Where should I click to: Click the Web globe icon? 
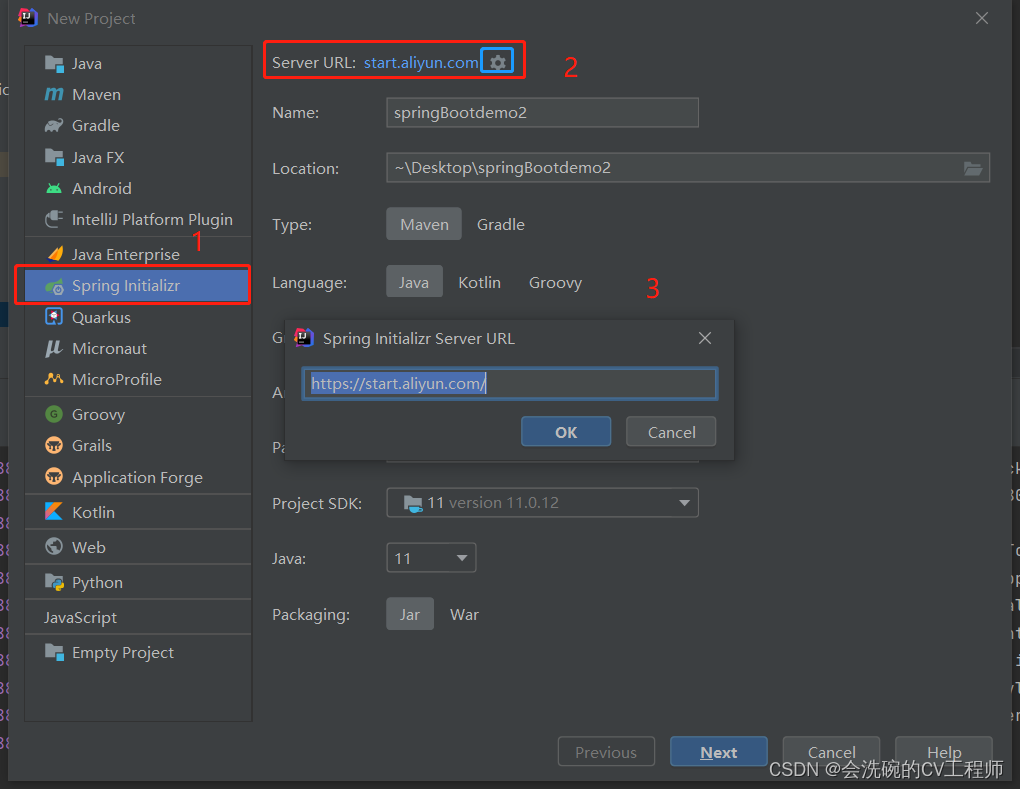[54, 546]
